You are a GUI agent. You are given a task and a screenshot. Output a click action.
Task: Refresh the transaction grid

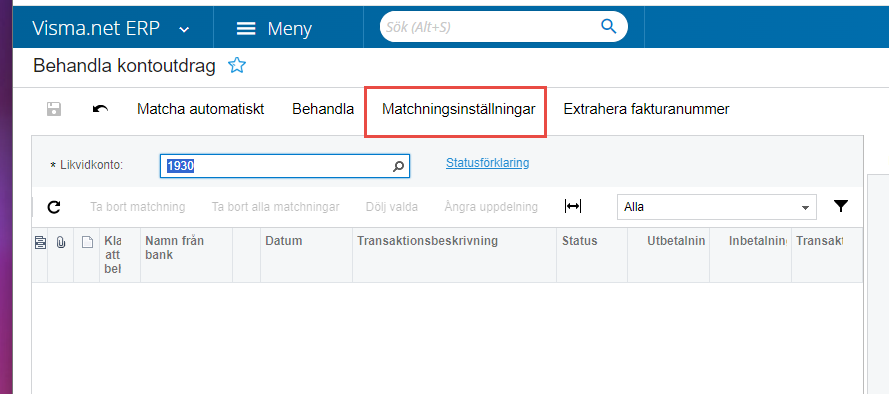pyautogui.click(x=54, y=207)
